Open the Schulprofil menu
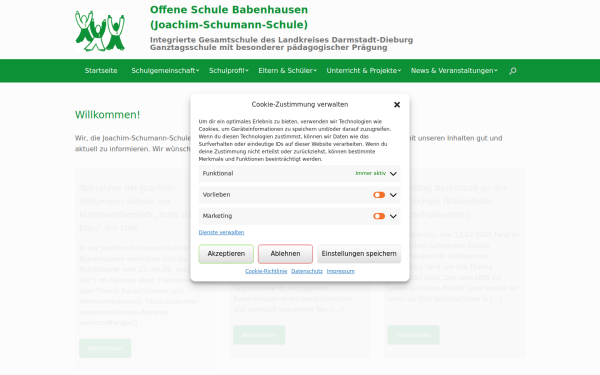 228,71
